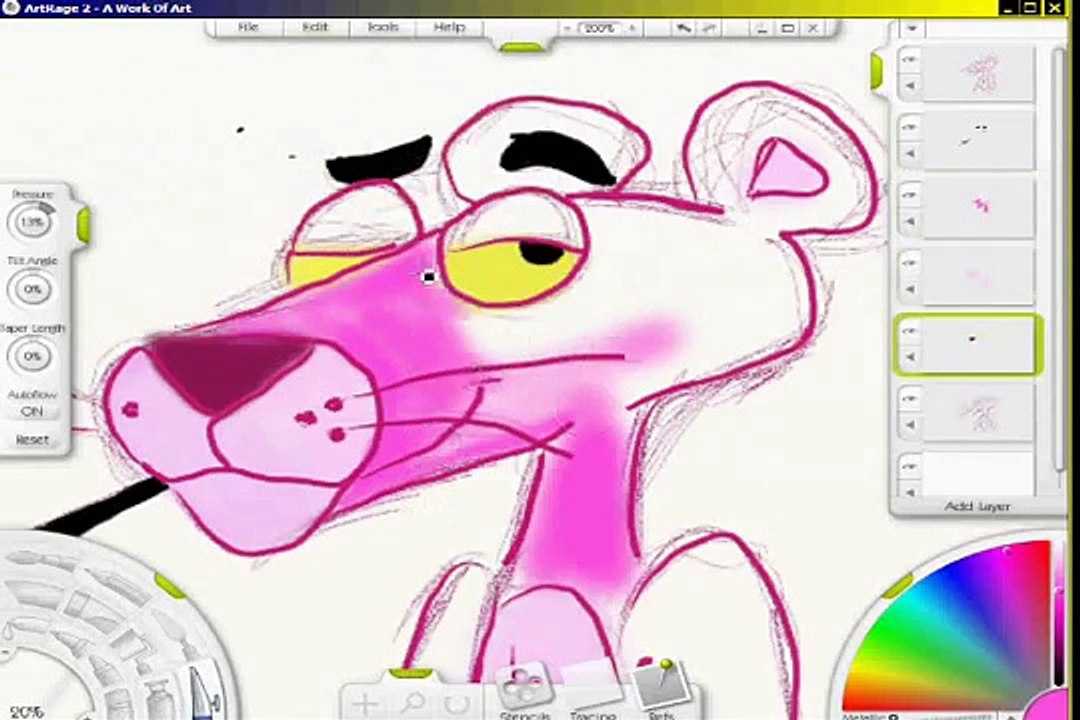Click the zoom out minus button
The image size is (1080, 720).
[x=567, y=28]
